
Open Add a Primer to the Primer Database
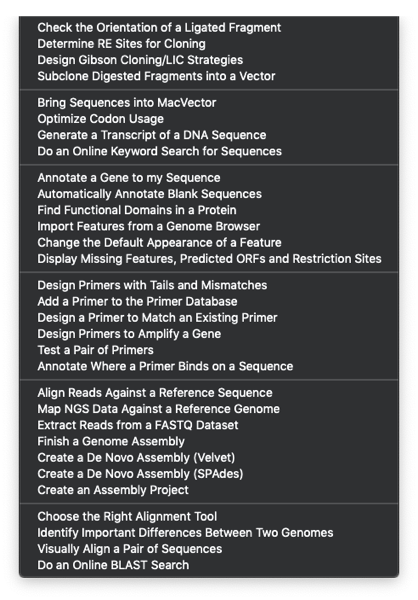point(209,301)
